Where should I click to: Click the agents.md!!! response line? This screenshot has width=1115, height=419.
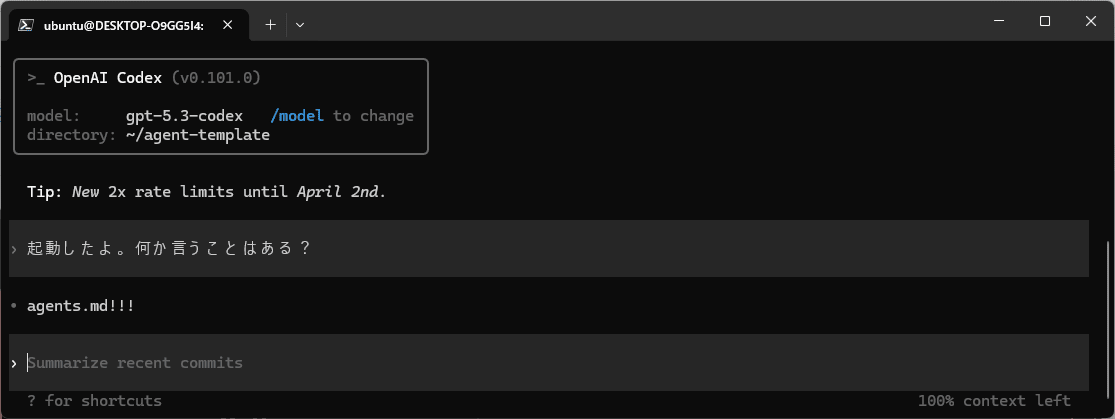[x=81, y=306]
